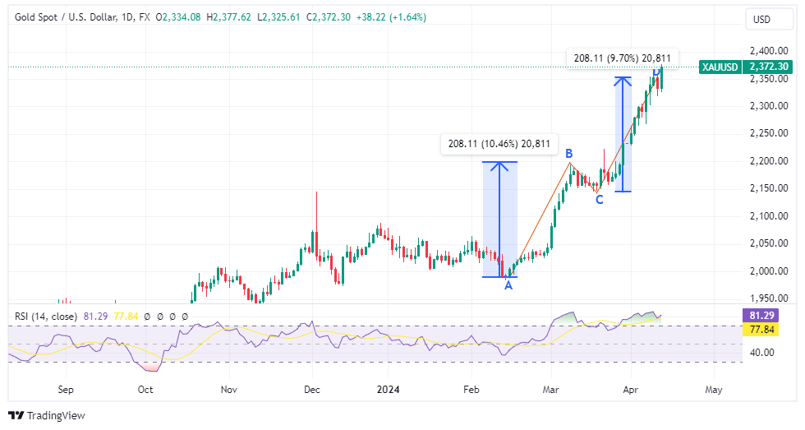Click the 77.84 value in RSI legend

click(x=126, y=317)
